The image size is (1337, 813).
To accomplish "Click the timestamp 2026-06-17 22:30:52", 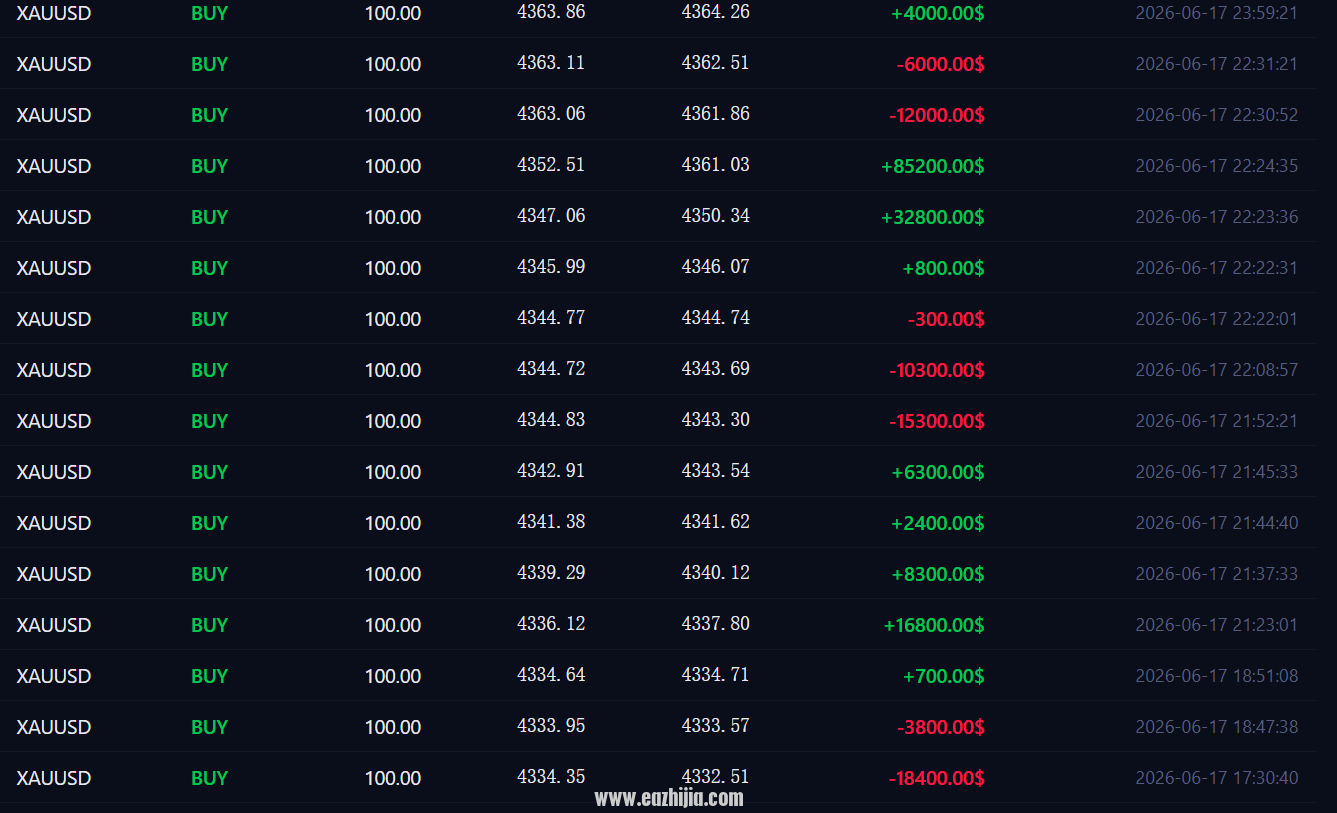I will 1217,115.
